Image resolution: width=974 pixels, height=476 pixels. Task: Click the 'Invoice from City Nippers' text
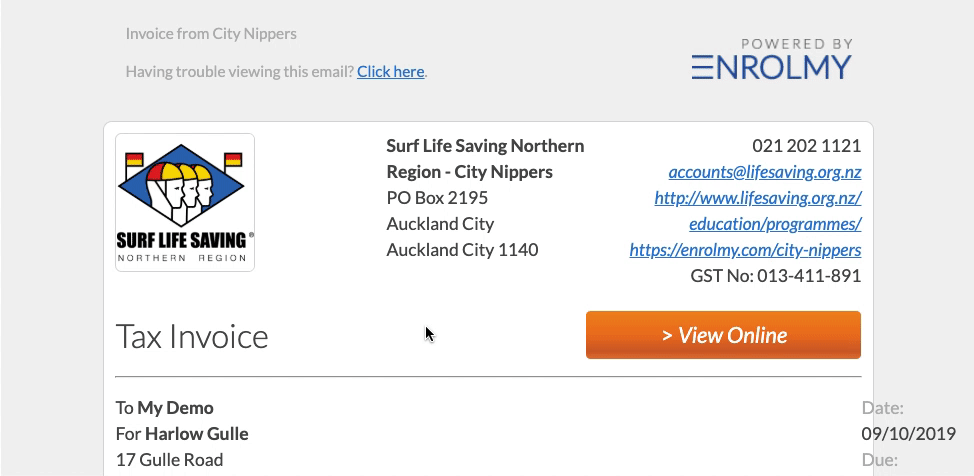[211, 34]
